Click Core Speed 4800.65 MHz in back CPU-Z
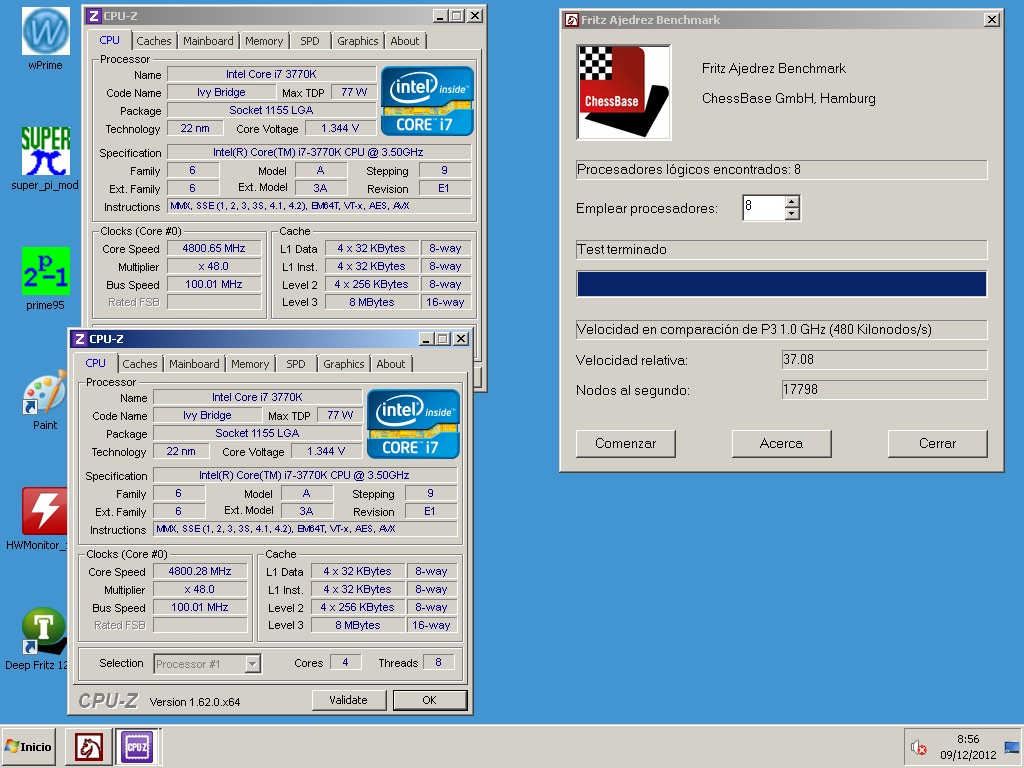 click(x=214, y=248)
